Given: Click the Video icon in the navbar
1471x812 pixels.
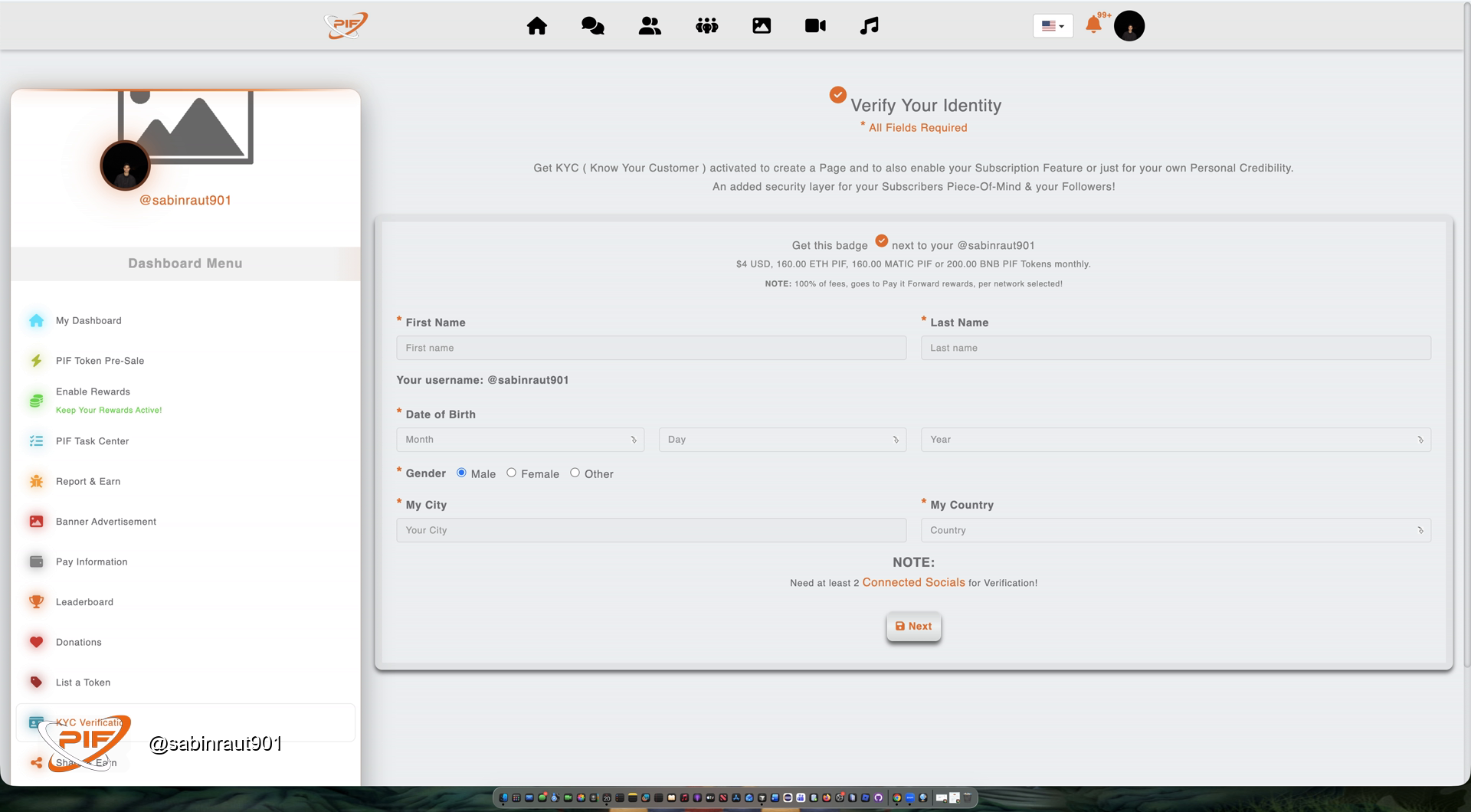Looking at the screenshot, I should click(x=815, y=25).
